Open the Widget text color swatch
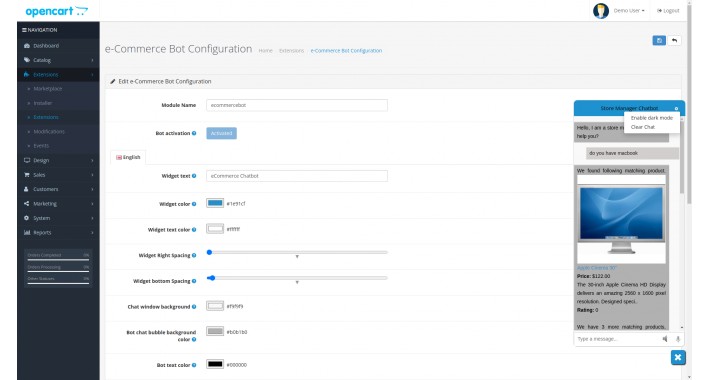This screenshot has height=380, width=710. [x=215, y=229]
